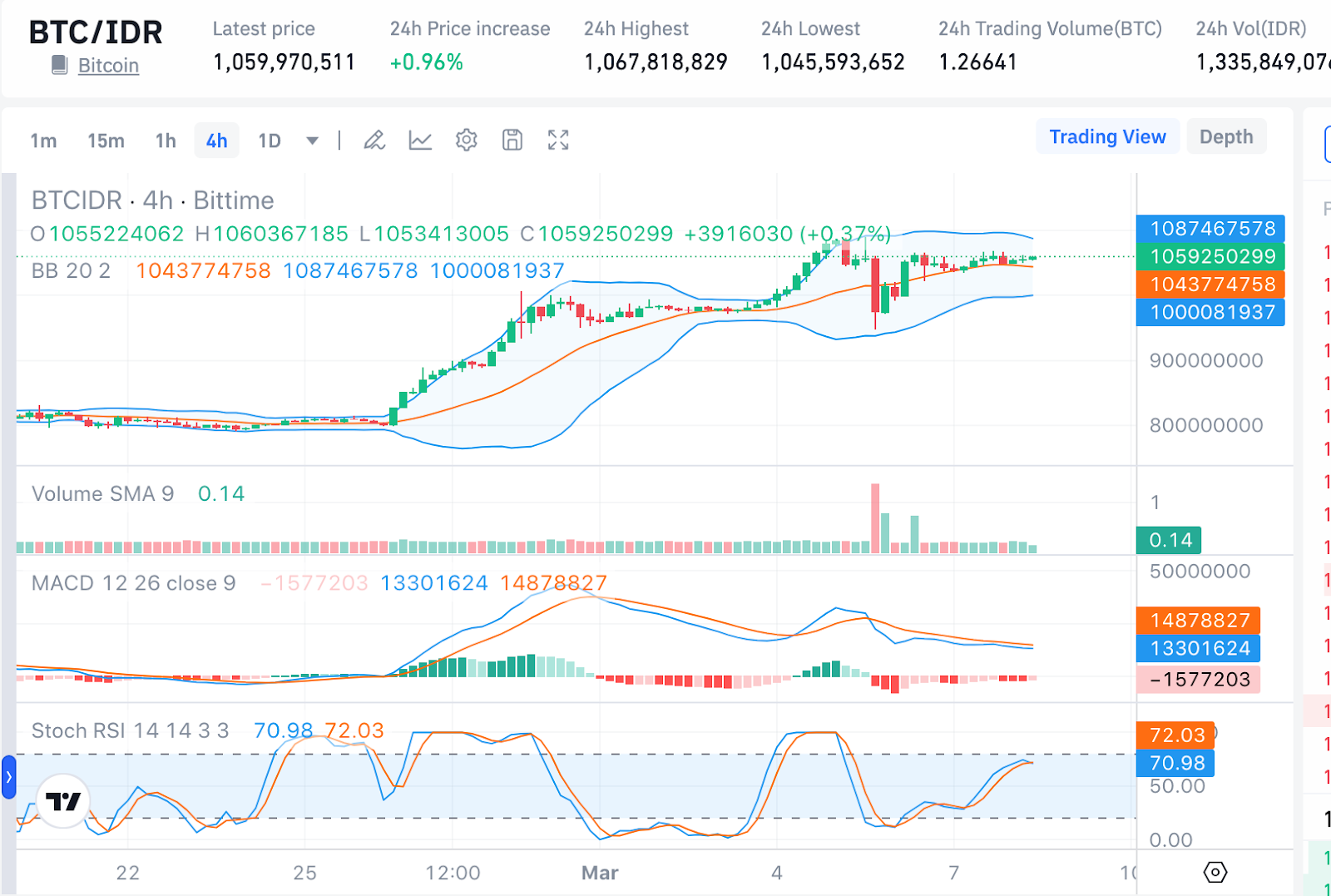Click the 50000000 MACD scale label
The width and height of the screenshot is (1331, 896).
click(x=1200, y=572)
